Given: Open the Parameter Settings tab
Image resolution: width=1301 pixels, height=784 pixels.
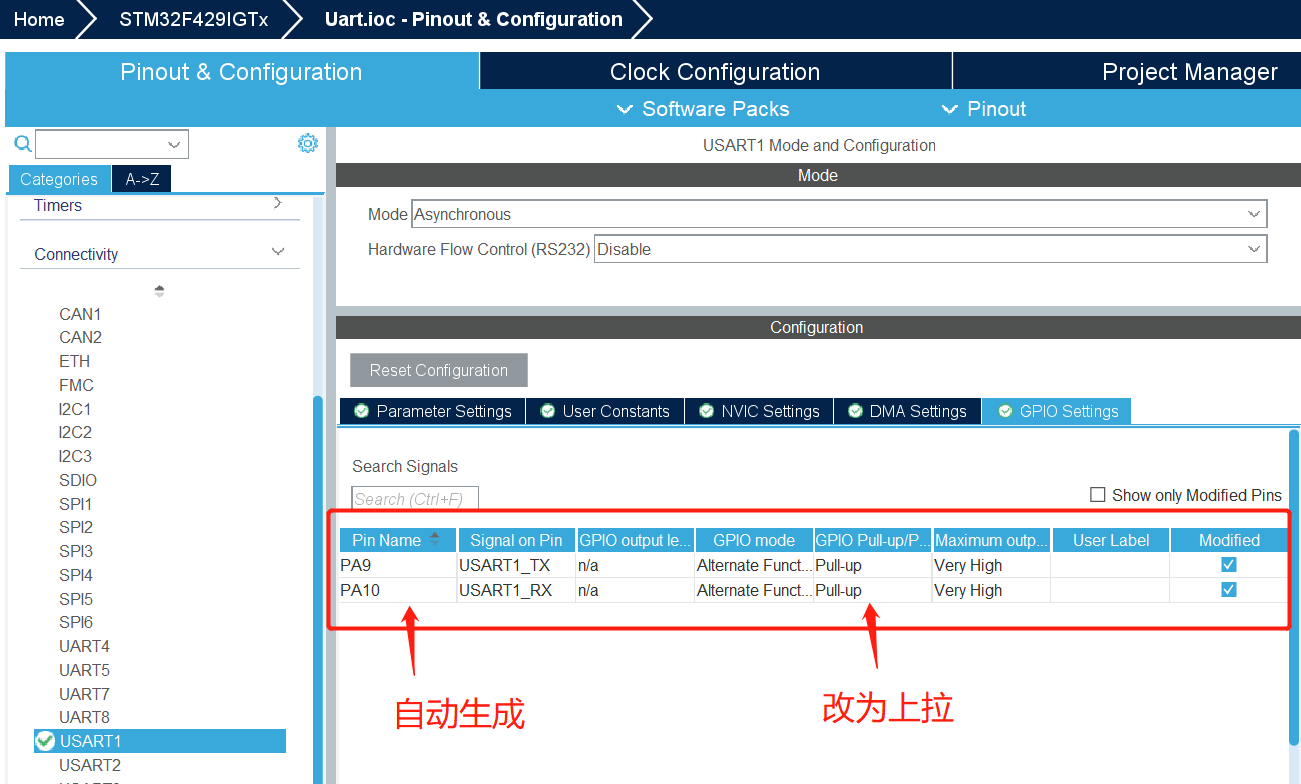Looking at the screenshot, I should coord(432,411).
